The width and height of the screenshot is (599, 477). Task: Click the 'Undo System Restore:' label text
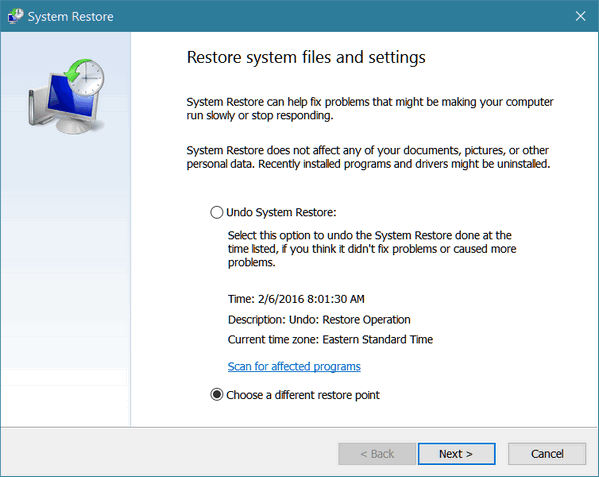coord(281,212)
